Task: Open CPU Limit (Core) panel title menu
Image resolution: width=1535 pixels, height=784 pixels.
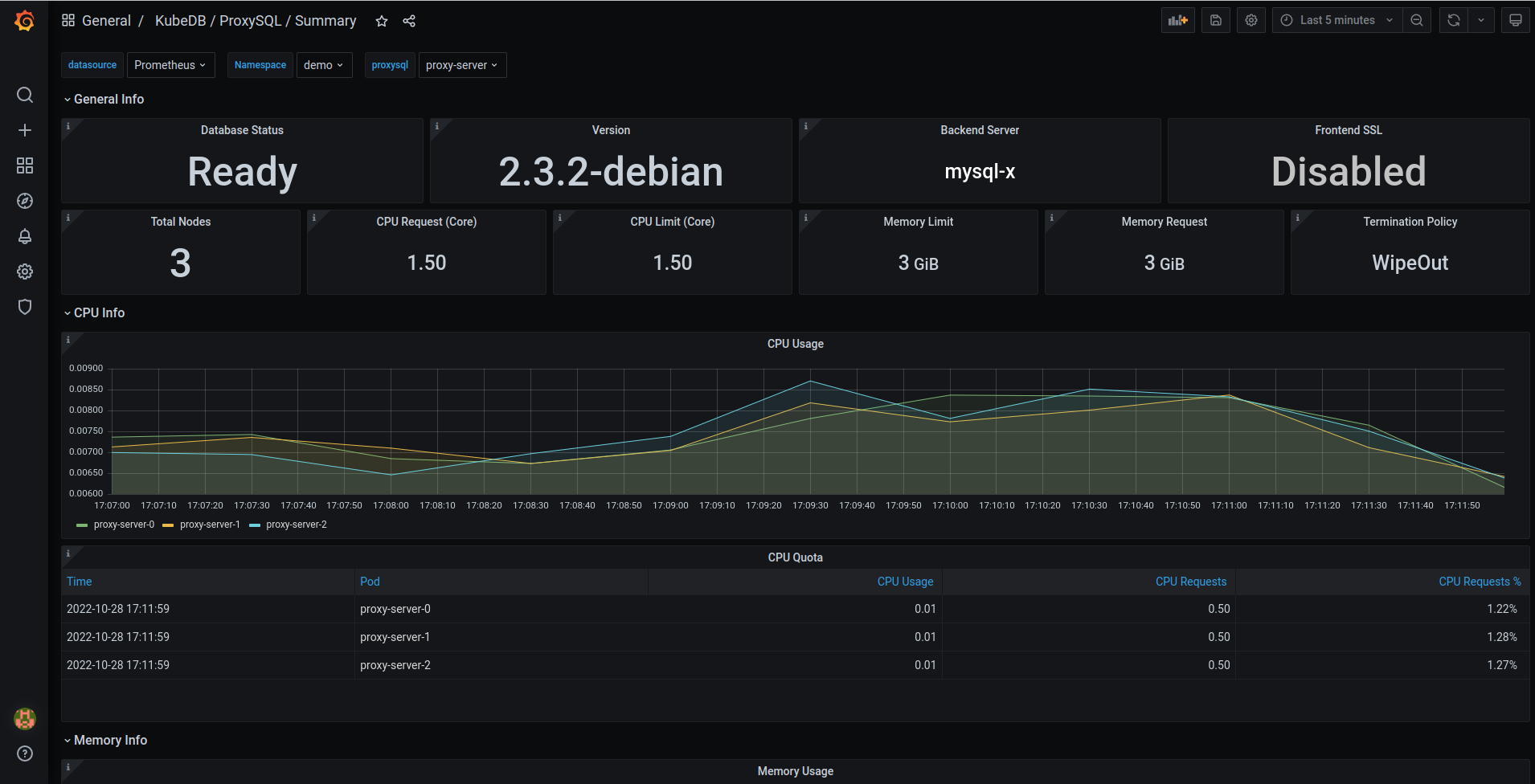Action: pyautogui.click(x=673, y=222)
